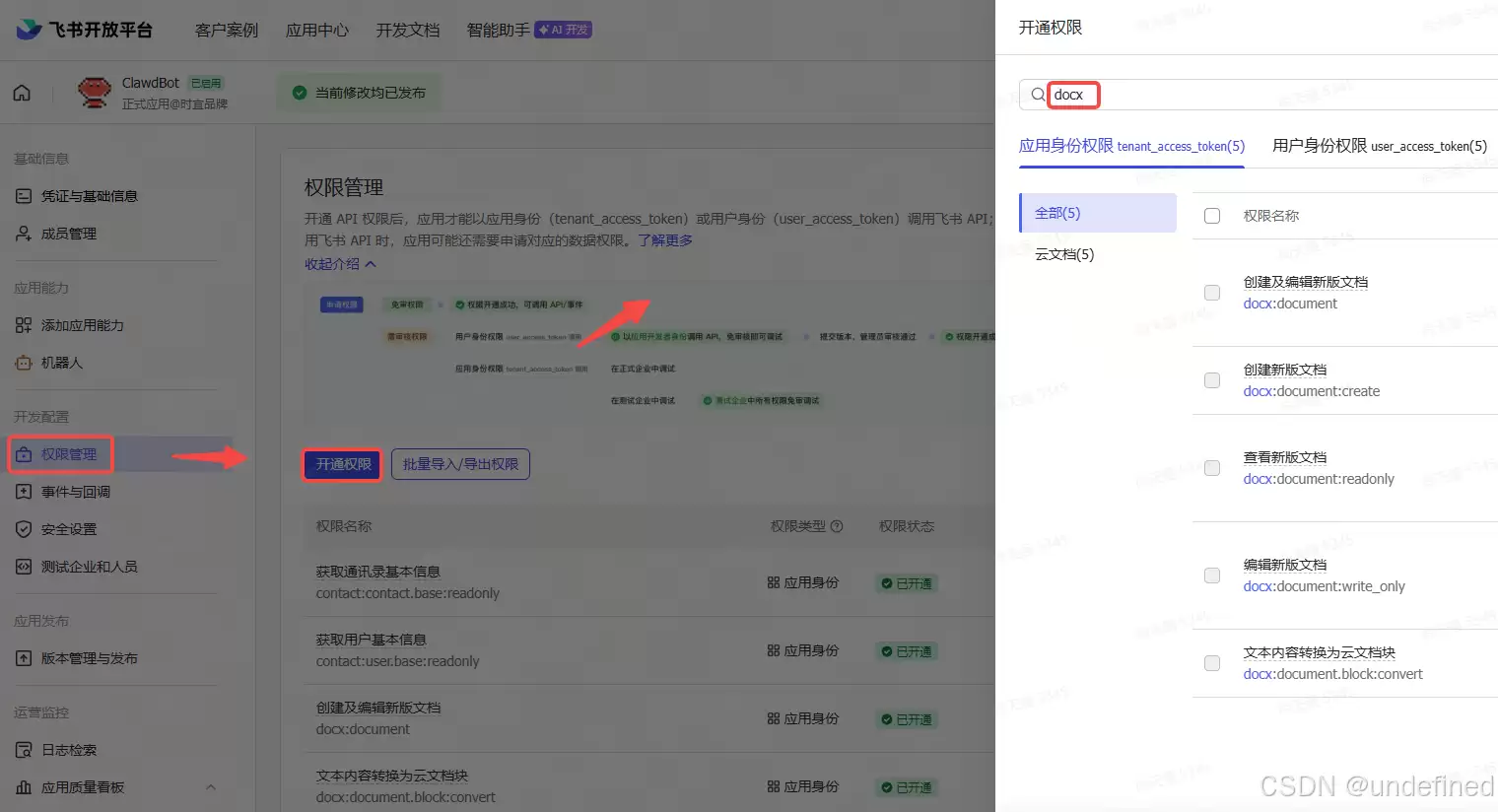Switch to the 用户身份权限 tab
The image size is (1498, 812).
click(1377, 145)
